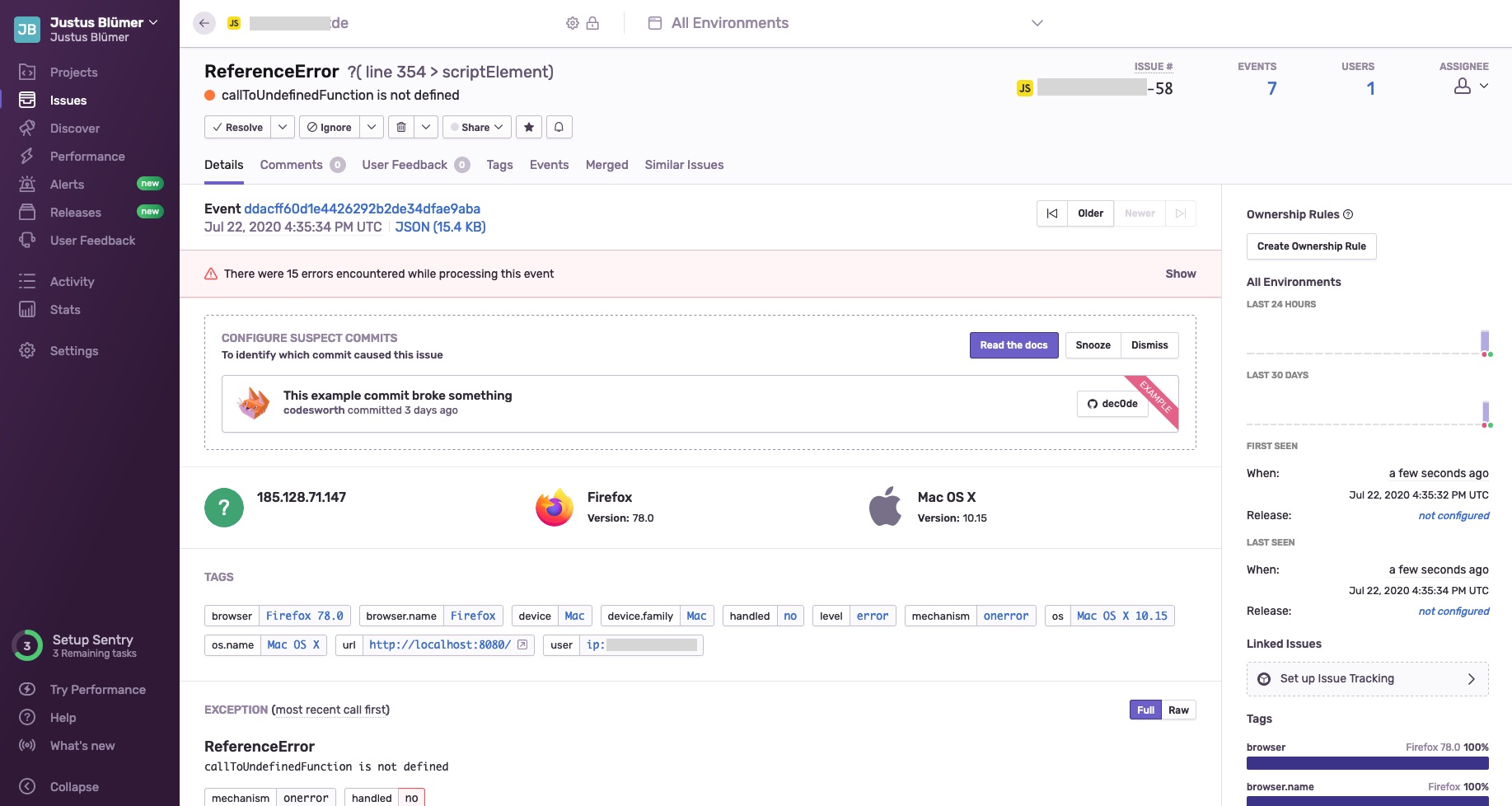This screenshot has height=806, width=1512.
Task: Click Read the docs button
Action: 1013,345
